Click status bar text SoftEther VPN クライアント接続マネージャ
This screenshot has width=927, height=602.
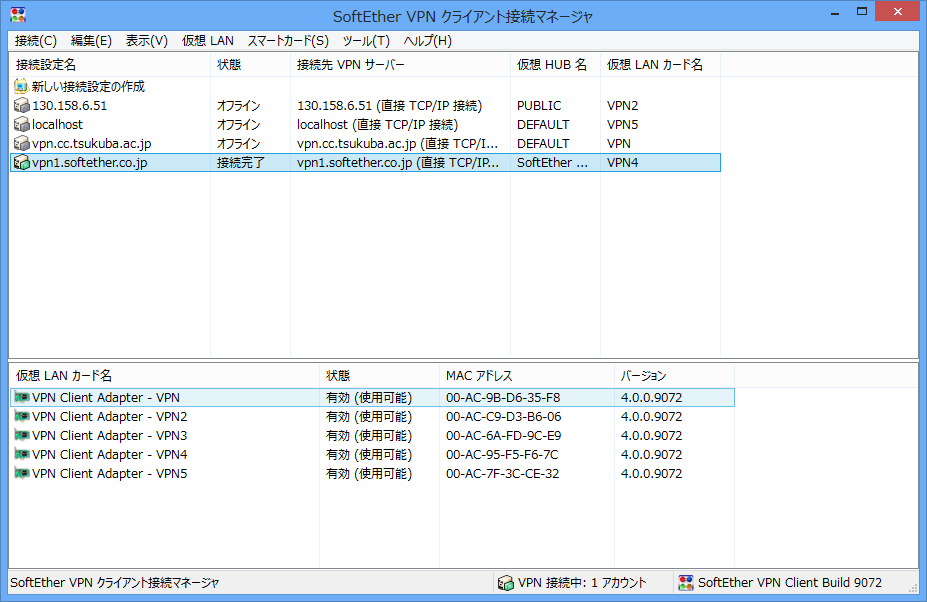click(x=115, y=582)
